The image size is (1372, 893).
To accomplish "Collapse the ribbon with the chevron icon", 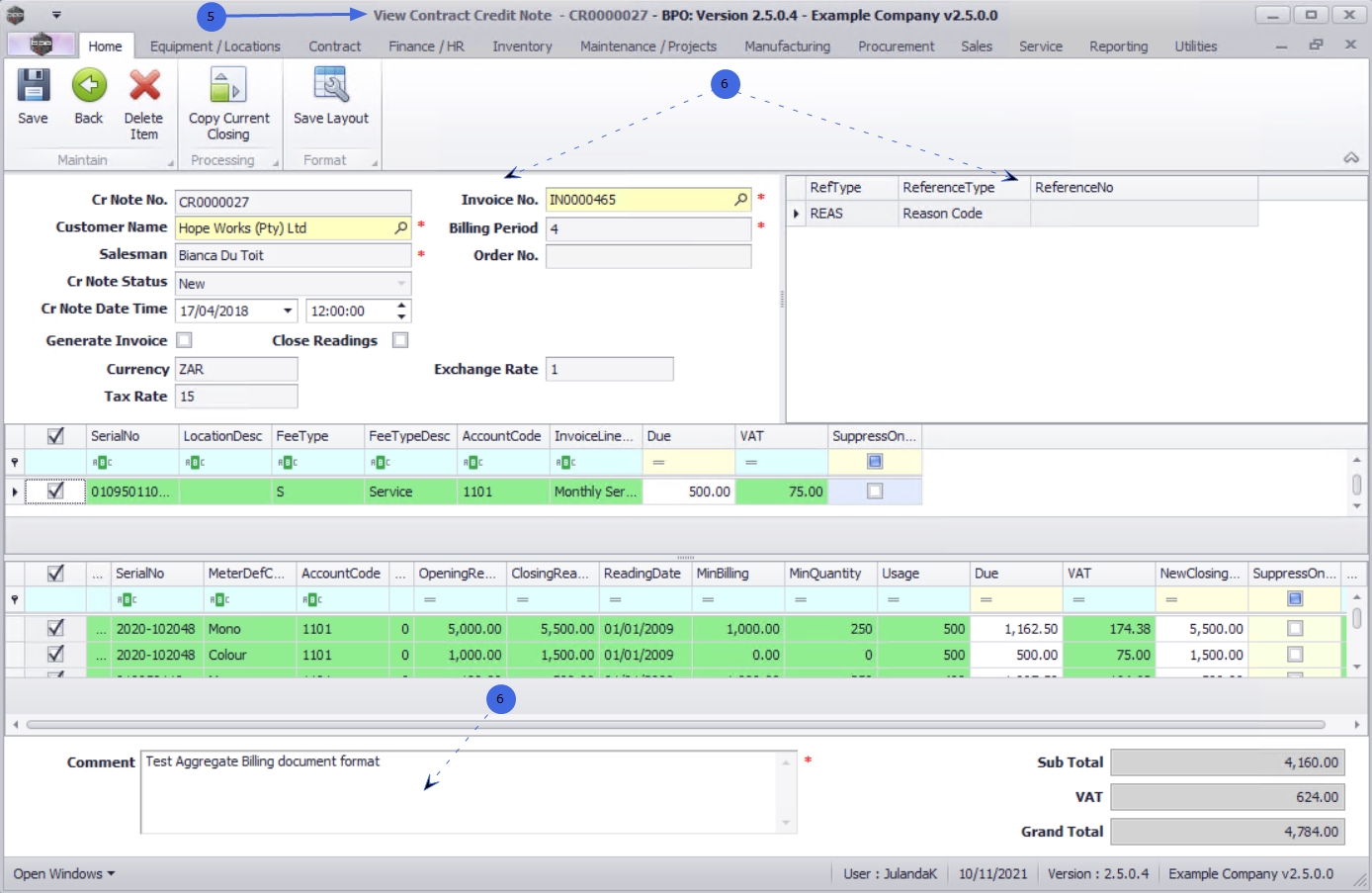I will click(x=1350, y=158).
